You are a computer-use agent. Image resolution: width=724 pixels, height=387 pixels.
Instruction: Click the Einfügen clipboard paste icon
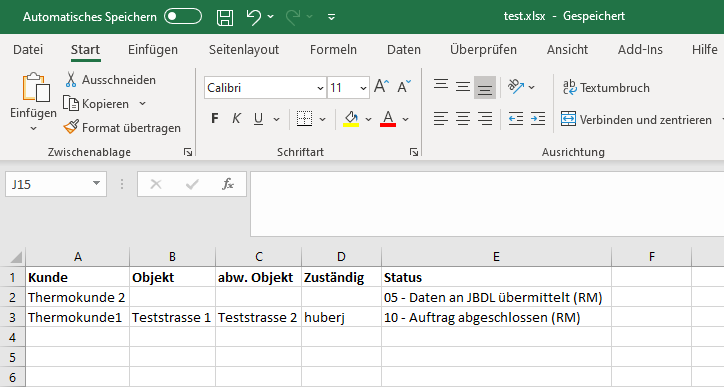click(36, 87)
